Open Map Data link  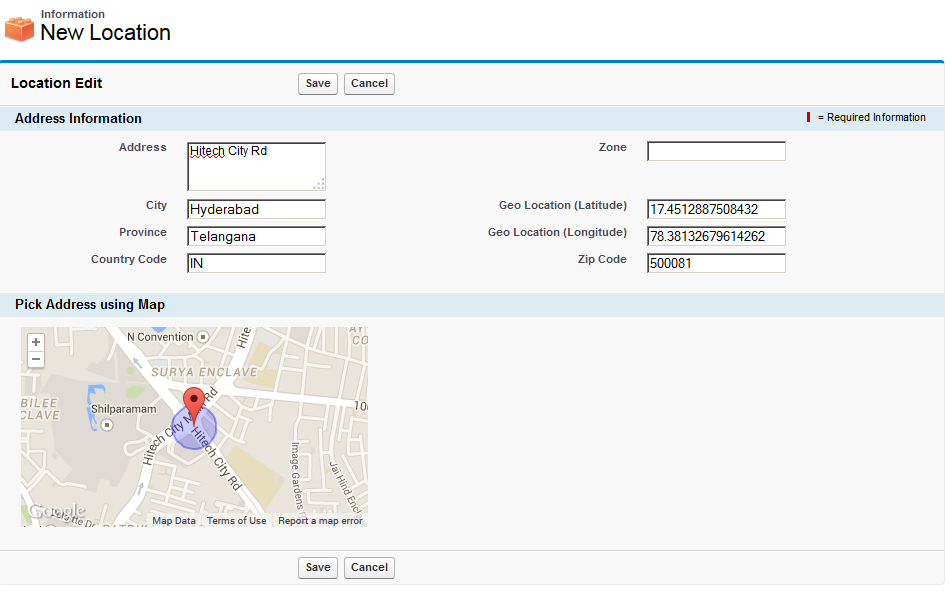(174, 520)
